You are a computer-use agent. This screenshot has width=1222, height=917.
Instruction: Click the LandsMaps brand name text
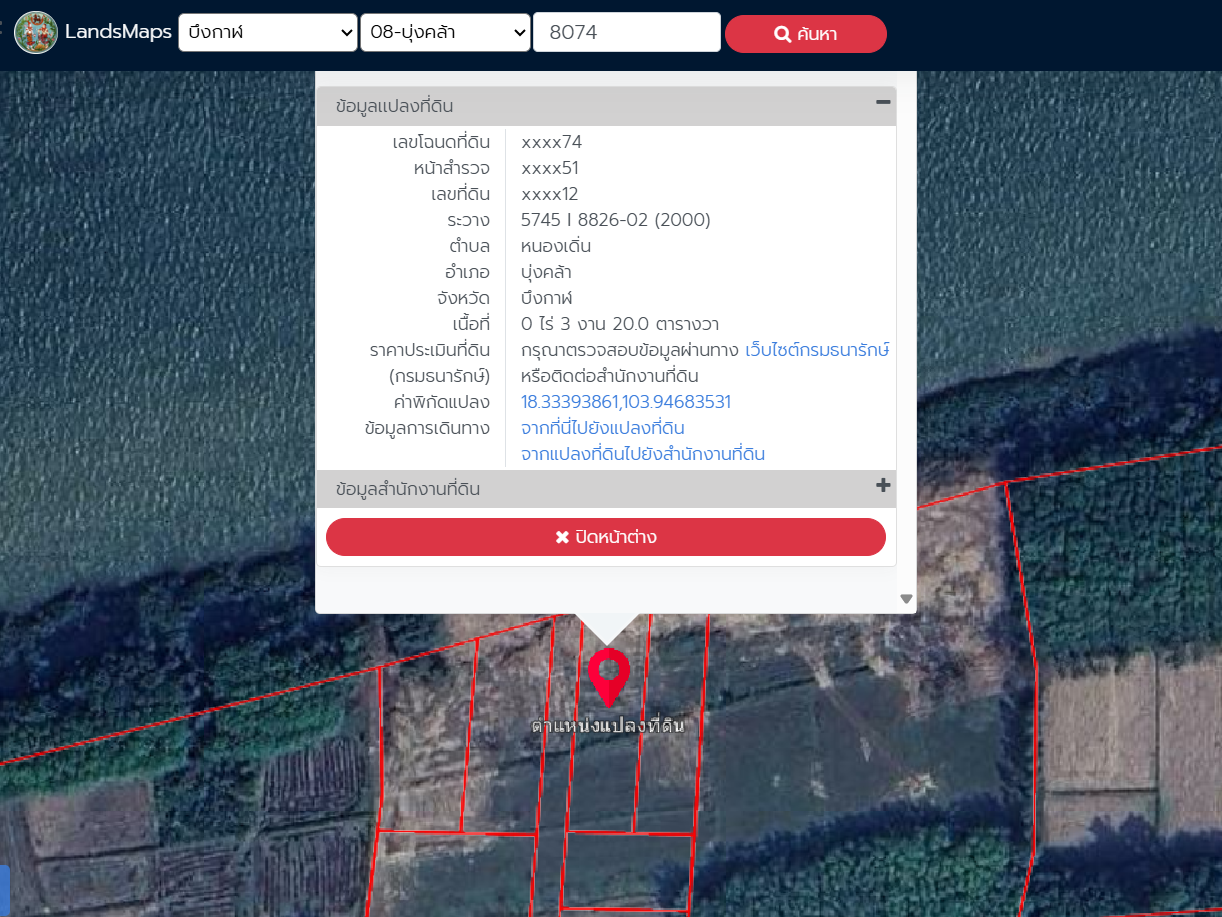(118, 33)
